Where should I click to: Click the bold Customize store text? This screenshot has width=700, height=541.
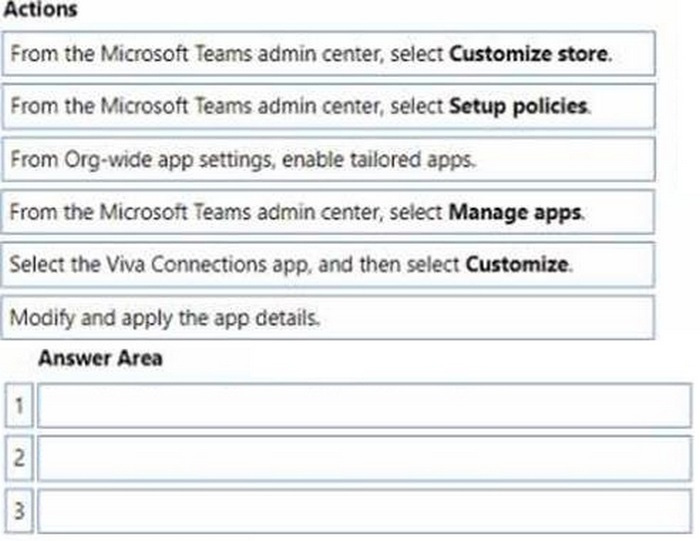click(529, 54)
